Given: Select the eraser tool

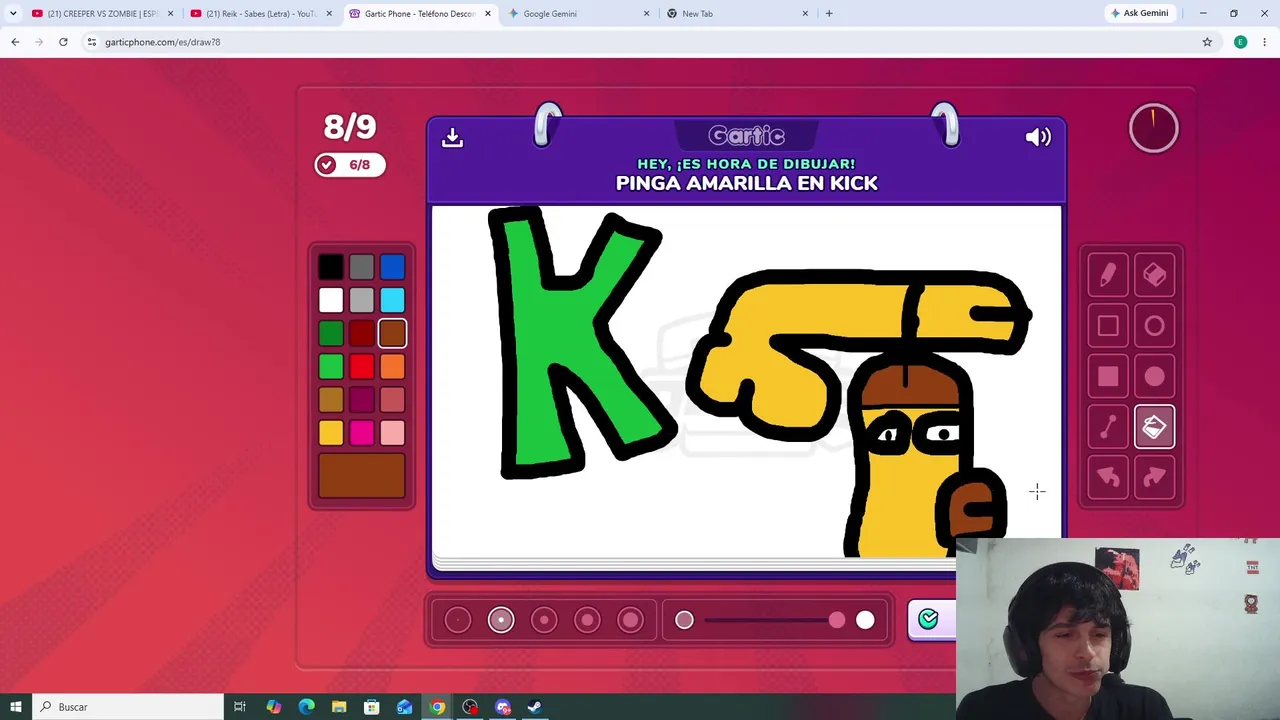Looking at the screenshot, I should 1154,275.
